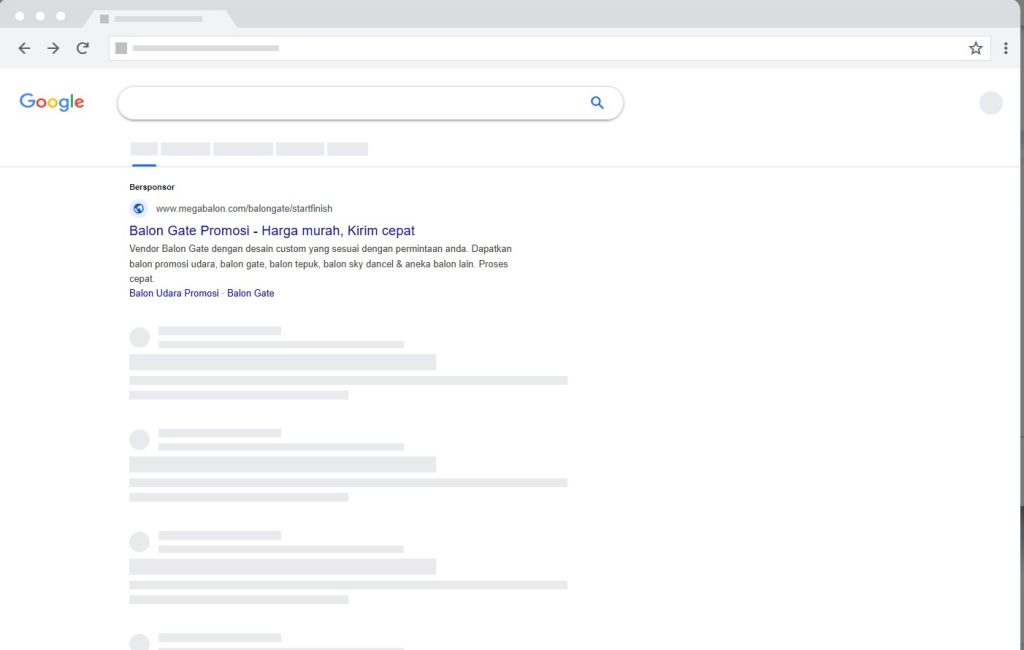Click the Google logo
Image resolution: width=1024 pixels, height=650 pixels.
pyautogui.click(x=52, y=102)
